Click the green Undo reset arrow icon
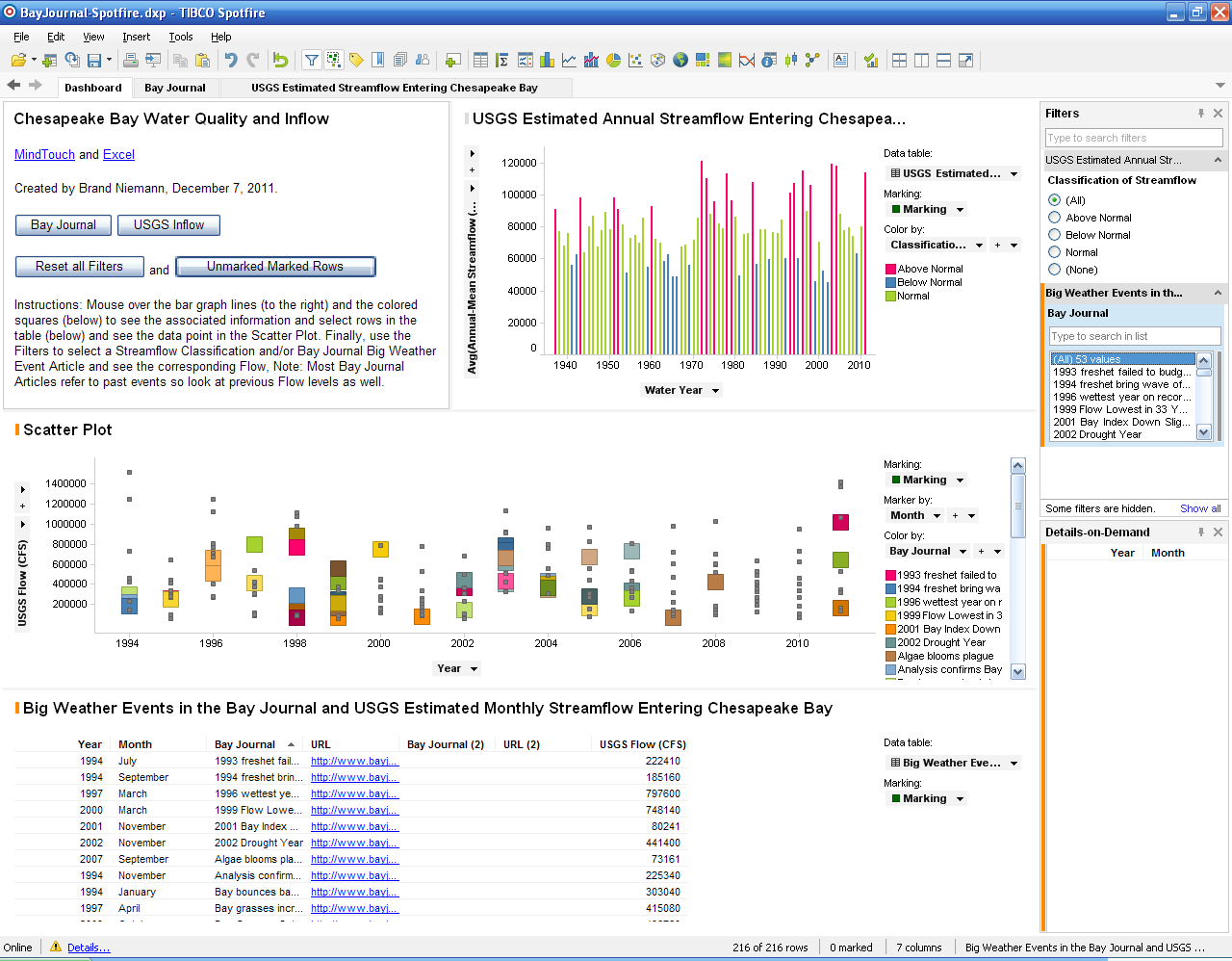1232x961 pixels. pos(280,61)
